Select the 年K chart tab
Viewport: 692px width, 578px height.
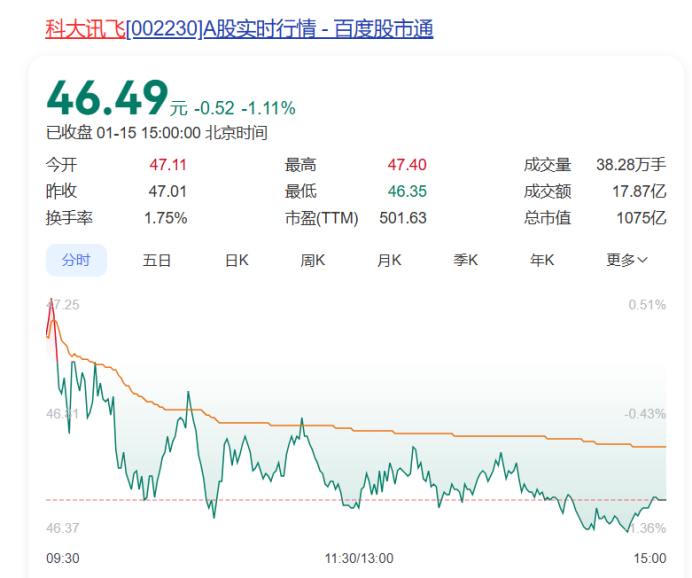pos(542,260)
